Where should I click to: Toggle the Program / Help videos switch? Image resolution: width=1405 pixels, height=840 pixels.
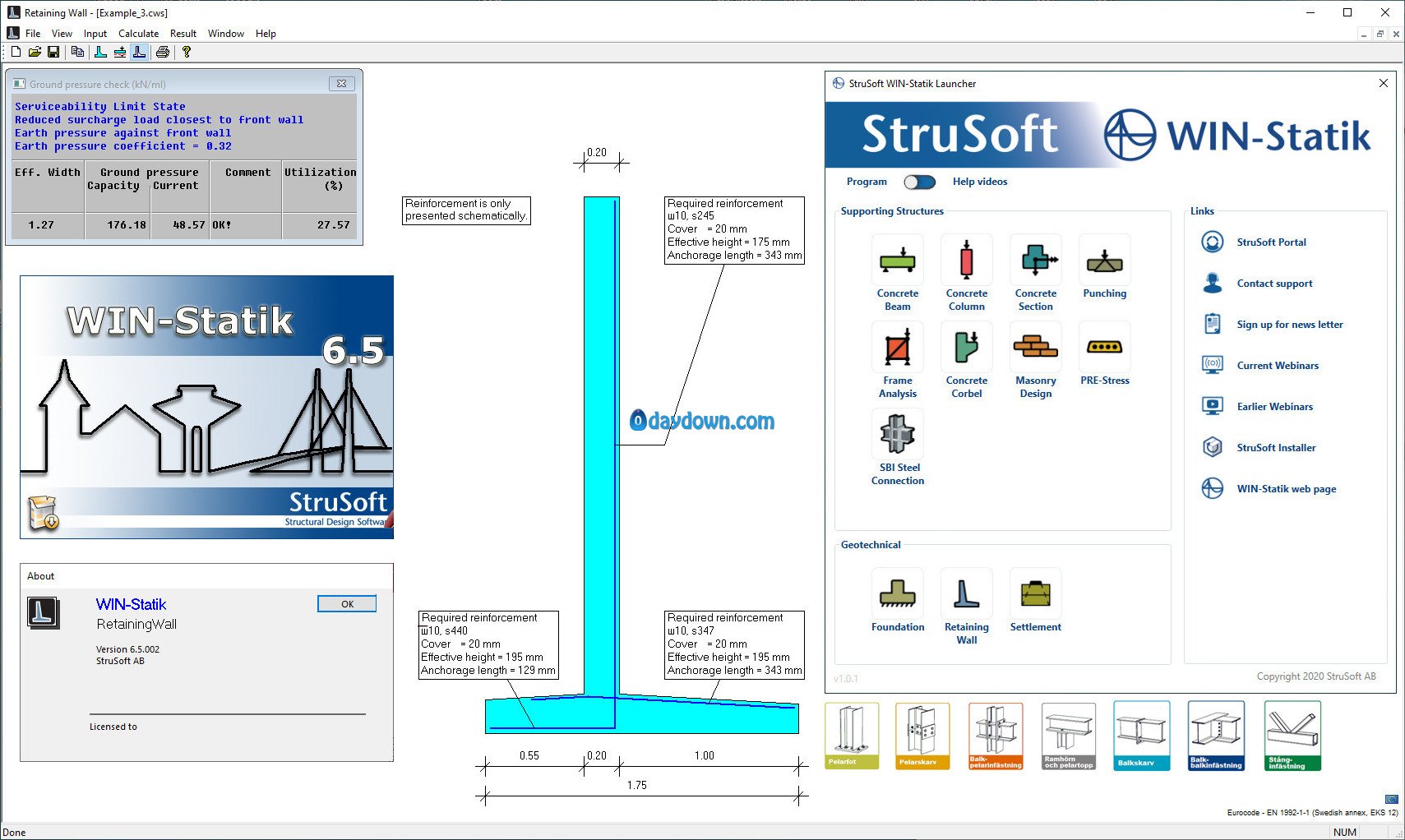pos(919,182)
